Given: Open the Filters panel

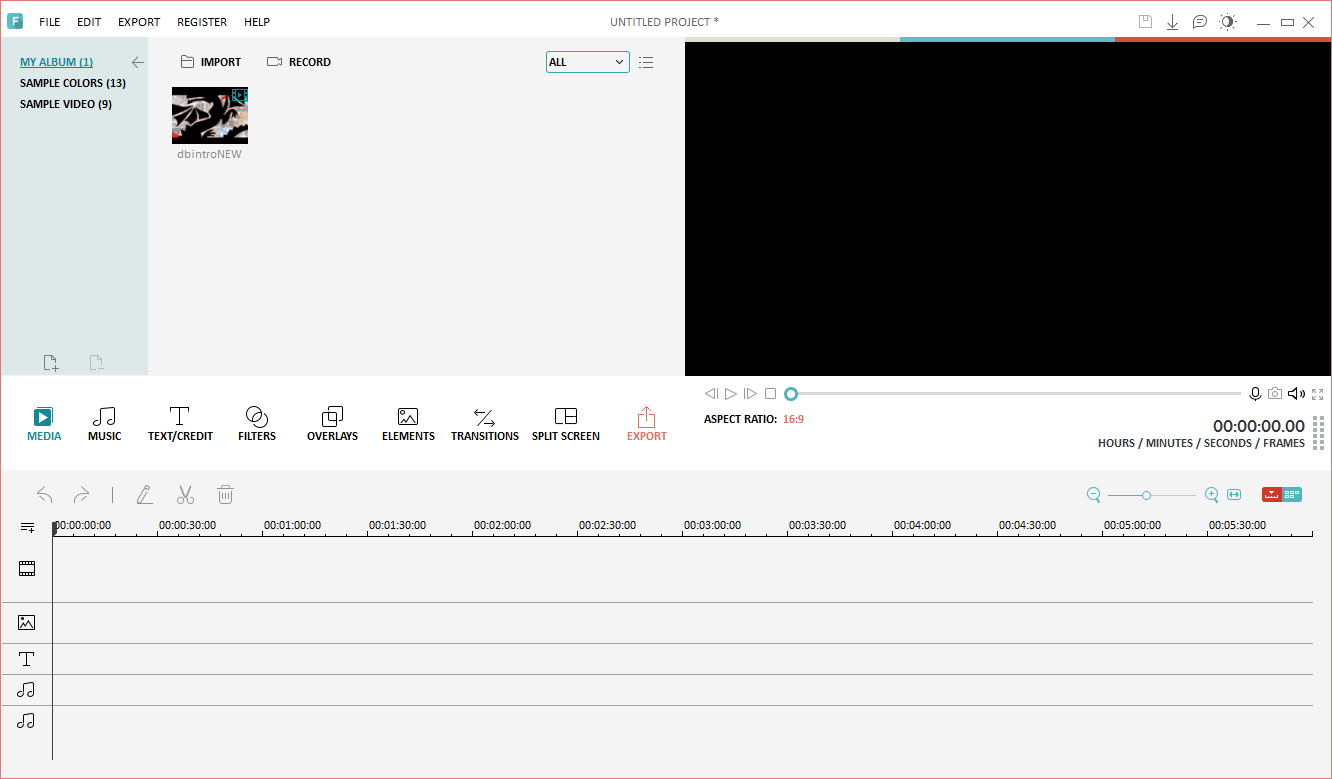Looking at the screenshot, I should point(256,423).
